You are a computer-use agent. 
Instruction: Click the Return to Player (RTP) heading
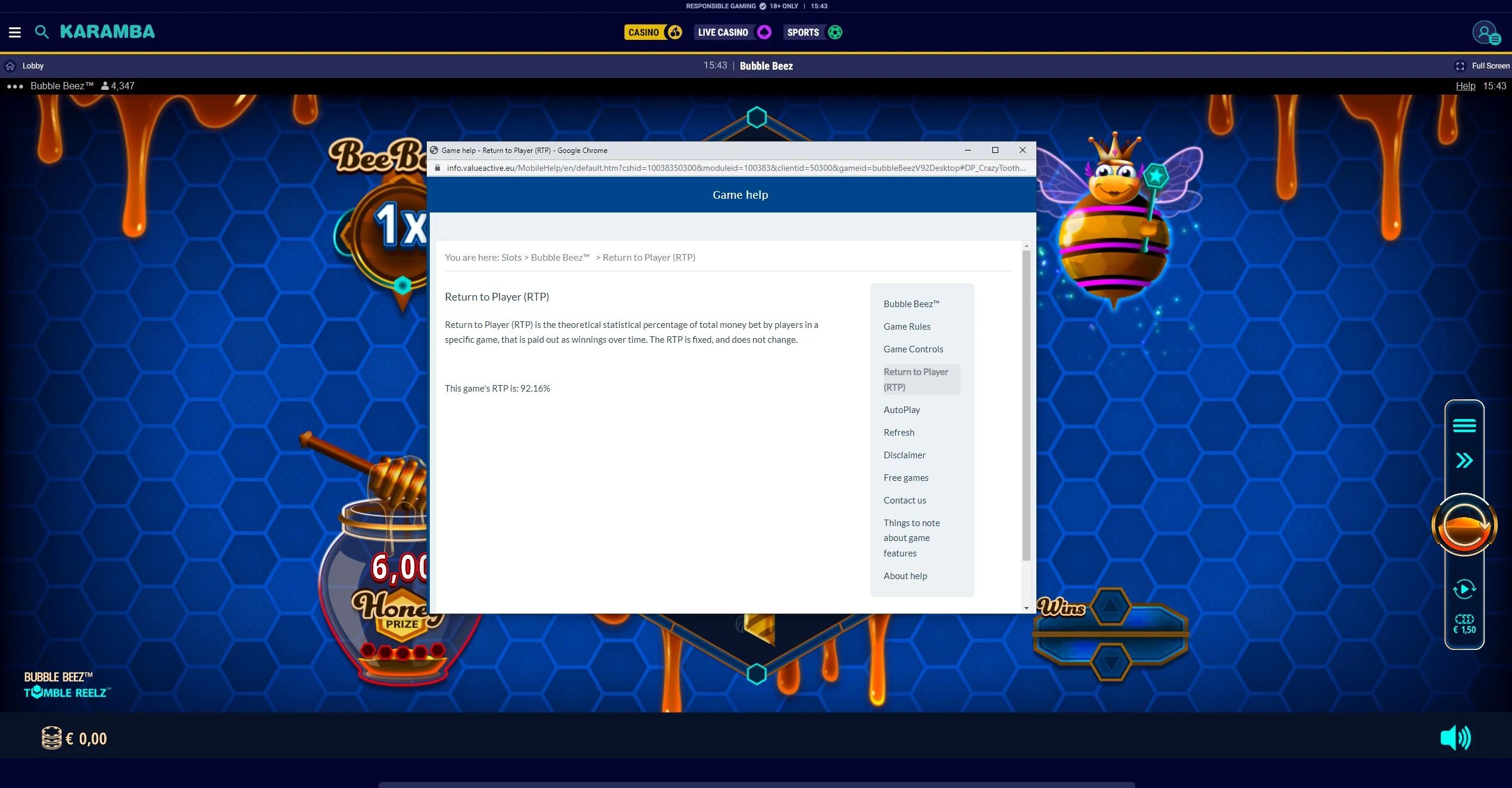click(496, 296)
